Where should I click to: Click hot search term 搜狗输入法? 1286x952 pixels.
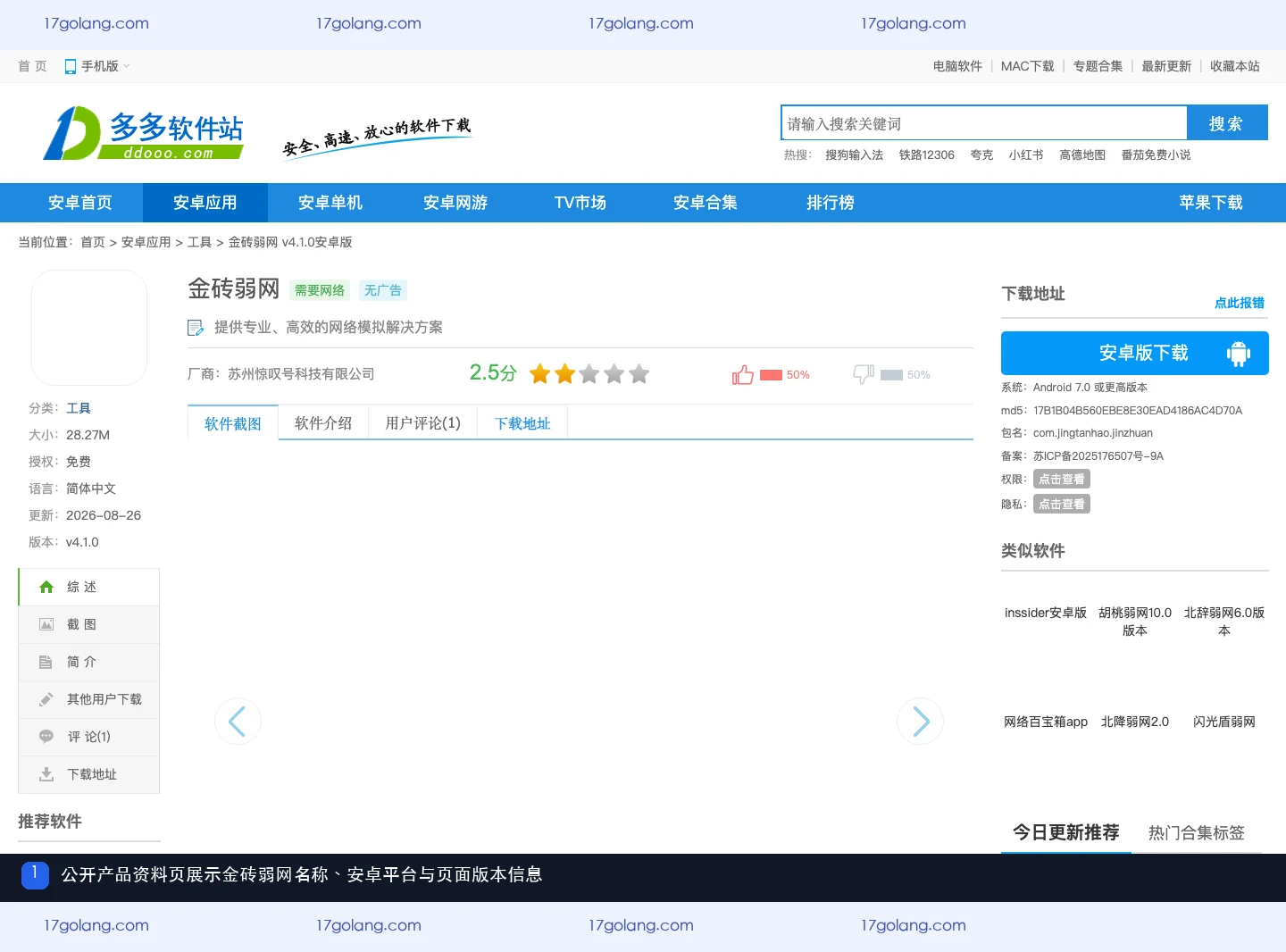click(855, 154)
